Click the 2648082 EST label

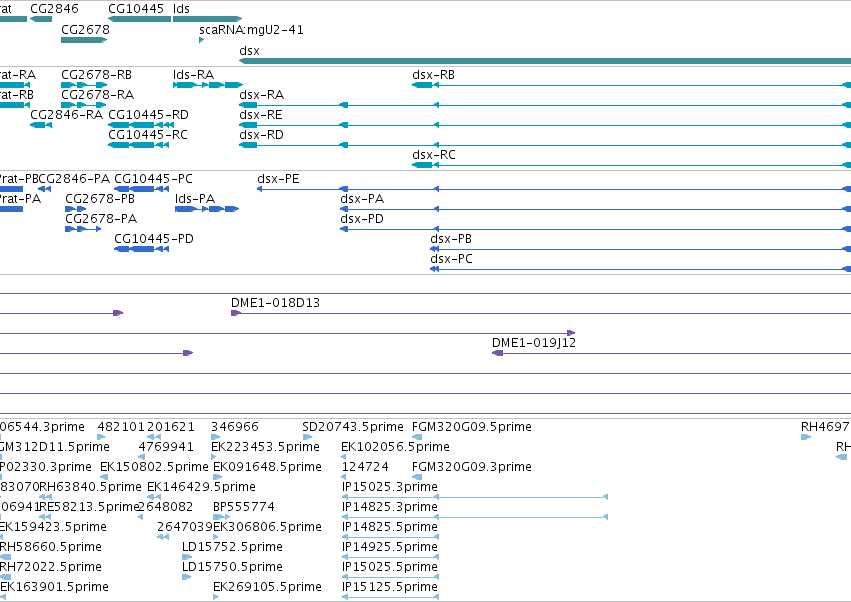(x=166, y=507)
